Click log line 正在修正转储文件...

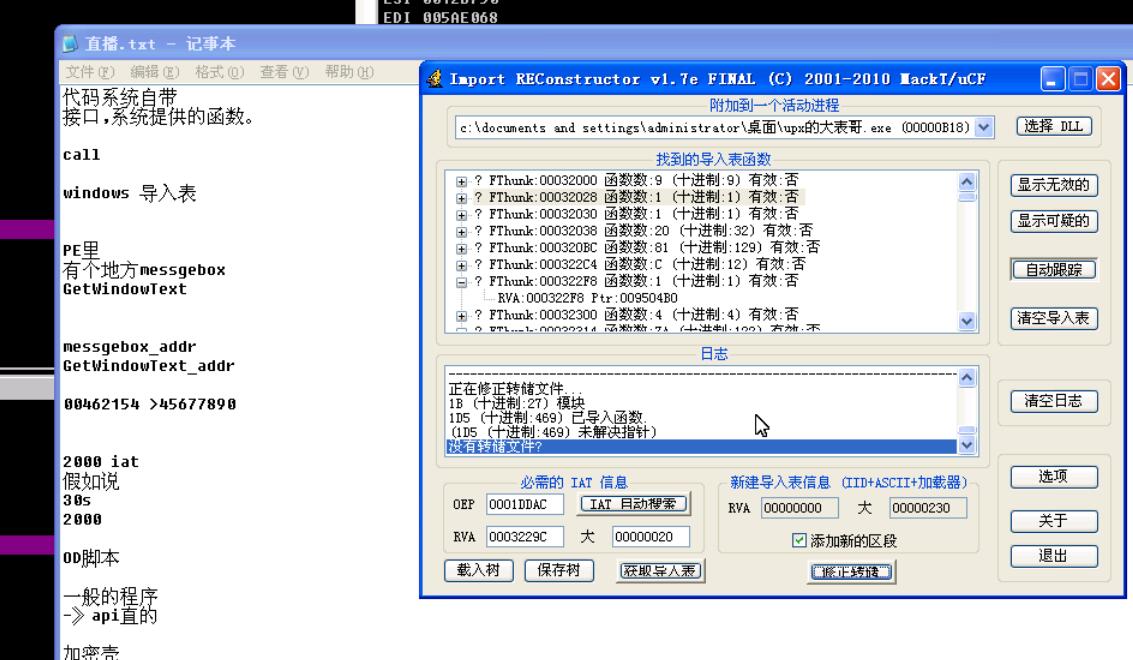tap(515, 389)
